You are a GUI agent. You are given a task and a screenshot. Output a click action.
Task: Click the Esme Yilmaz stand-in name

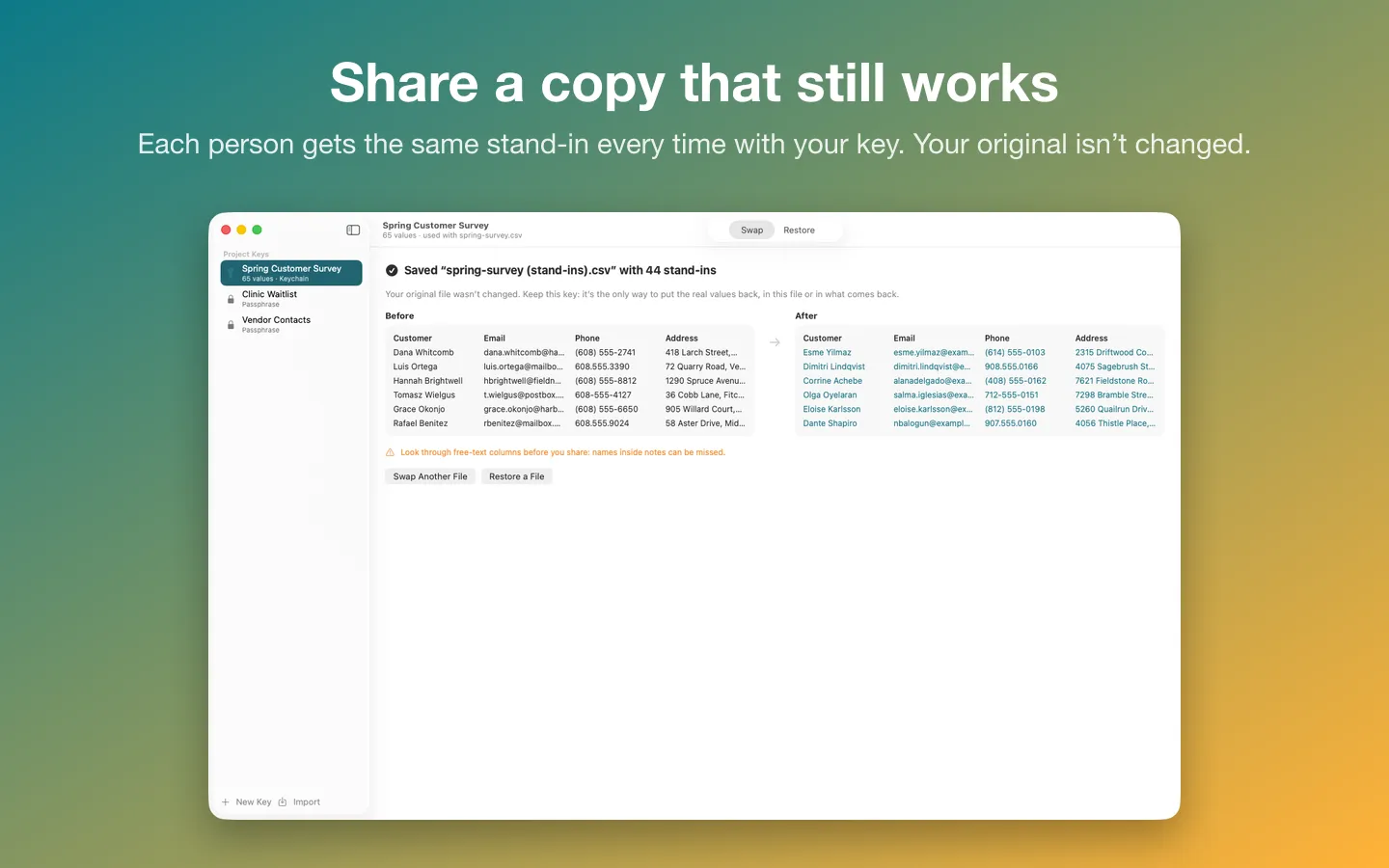click(827, 353)
